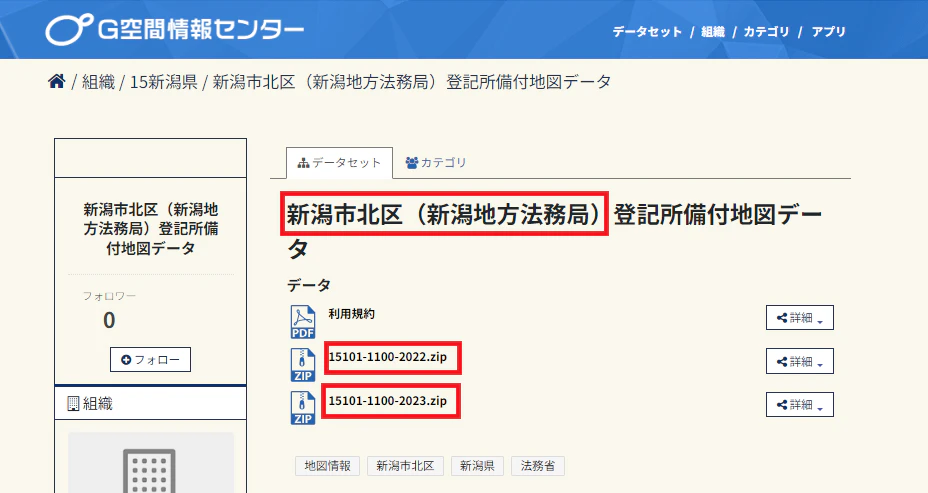
Task: Click the 新潟市北区 dataset breadcrumb link
Action: tap(411, 82)
